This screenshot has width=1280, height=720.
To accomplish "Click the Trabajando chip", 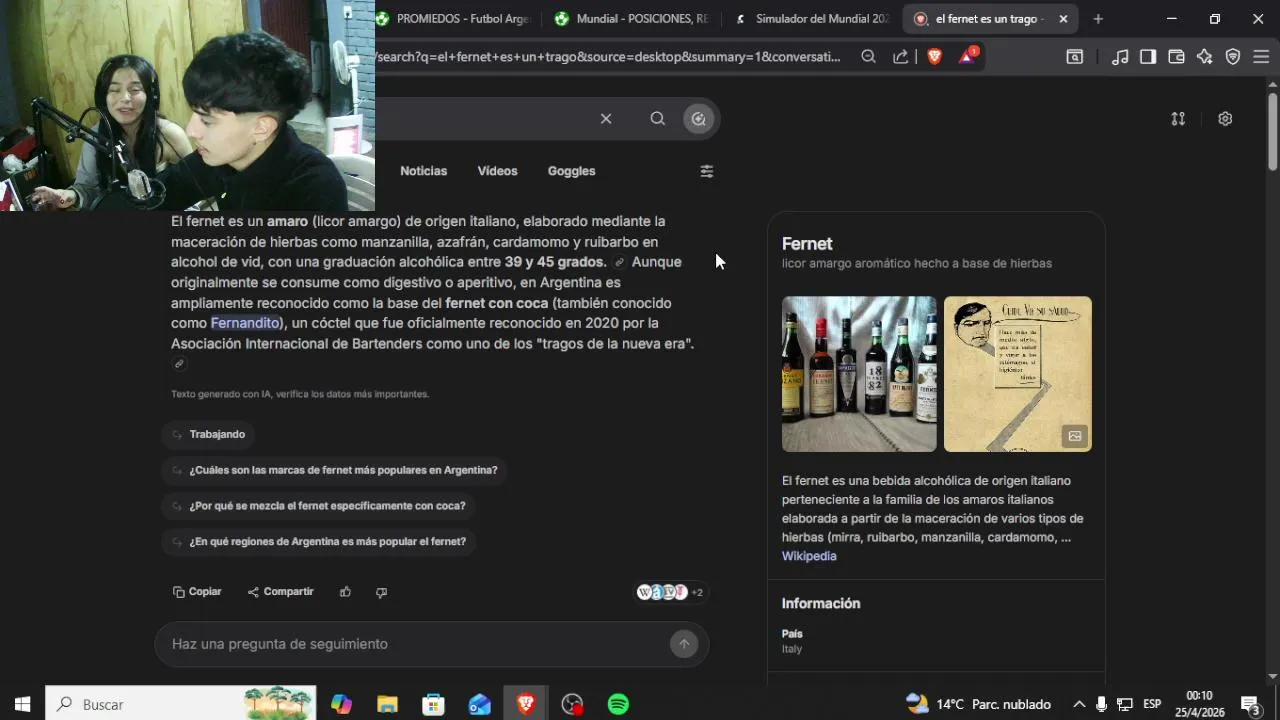I will 208,434.
